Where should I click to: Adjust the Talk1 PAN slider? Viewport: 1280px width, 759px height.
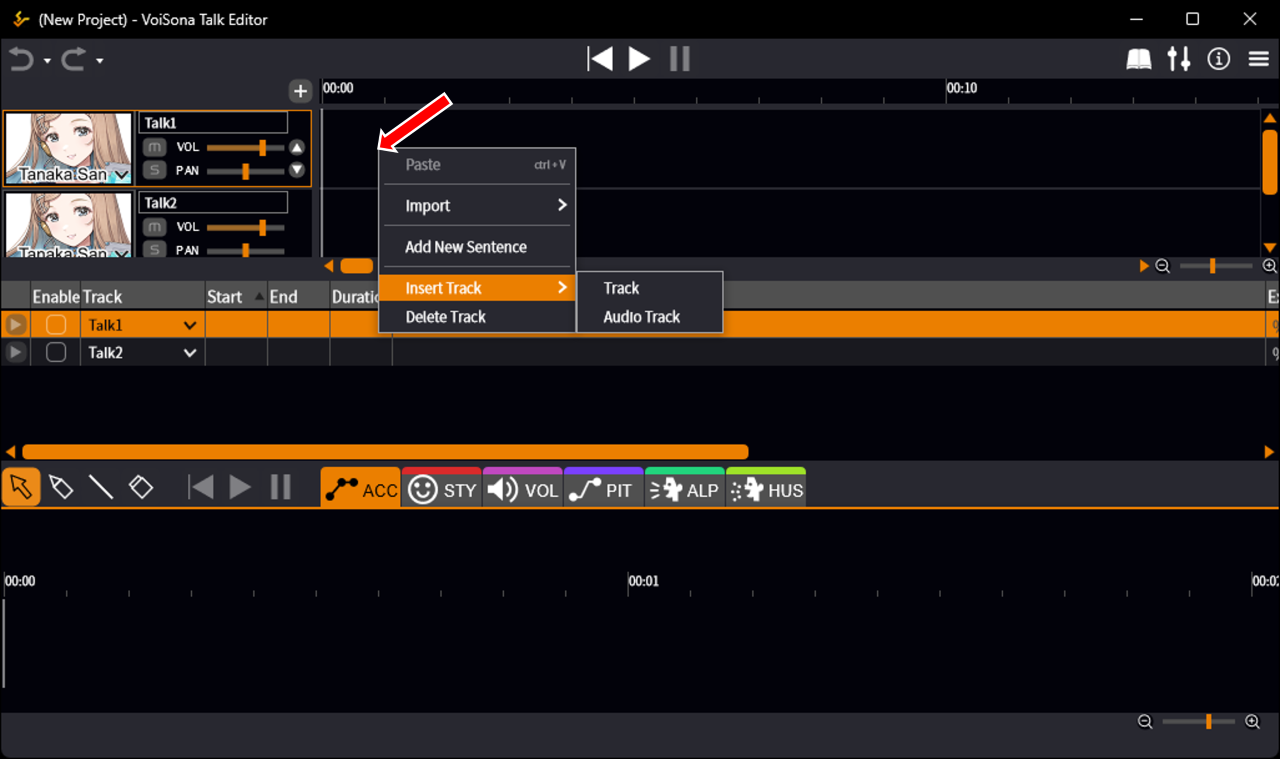click(245, 171)
